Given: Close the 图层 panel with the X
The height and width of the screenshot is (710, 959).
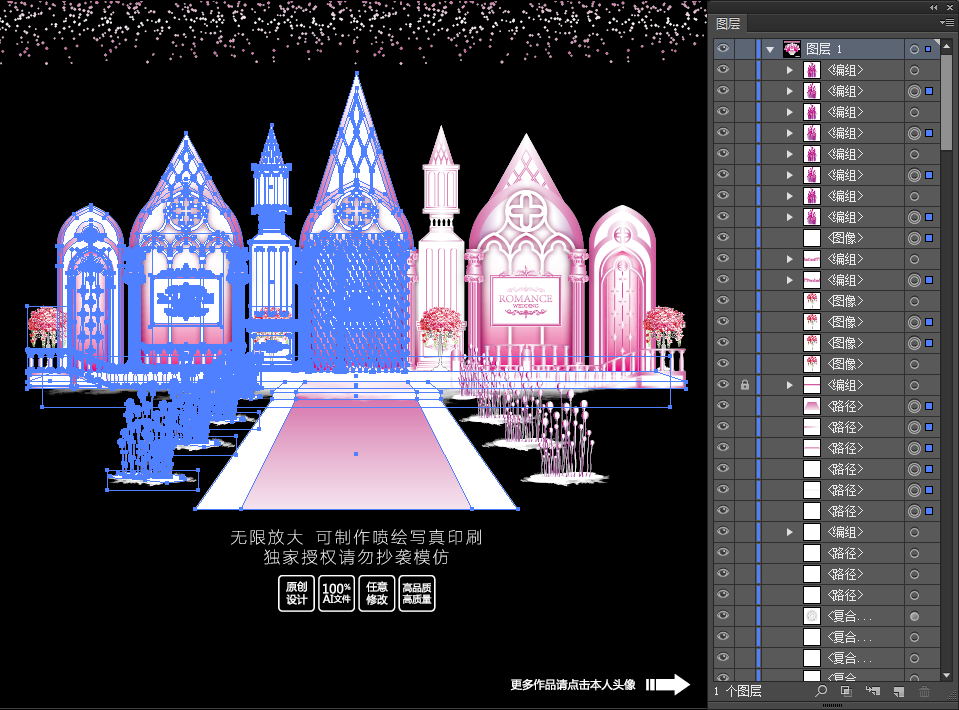Looking at the screenshot, I should 951,7.
